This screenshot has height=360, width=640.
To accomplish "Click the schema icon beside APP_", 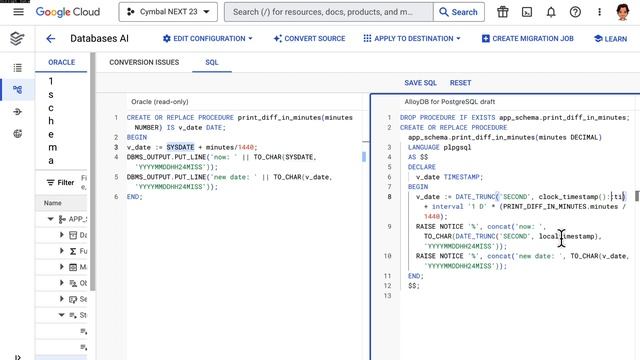I will [62, 220].
